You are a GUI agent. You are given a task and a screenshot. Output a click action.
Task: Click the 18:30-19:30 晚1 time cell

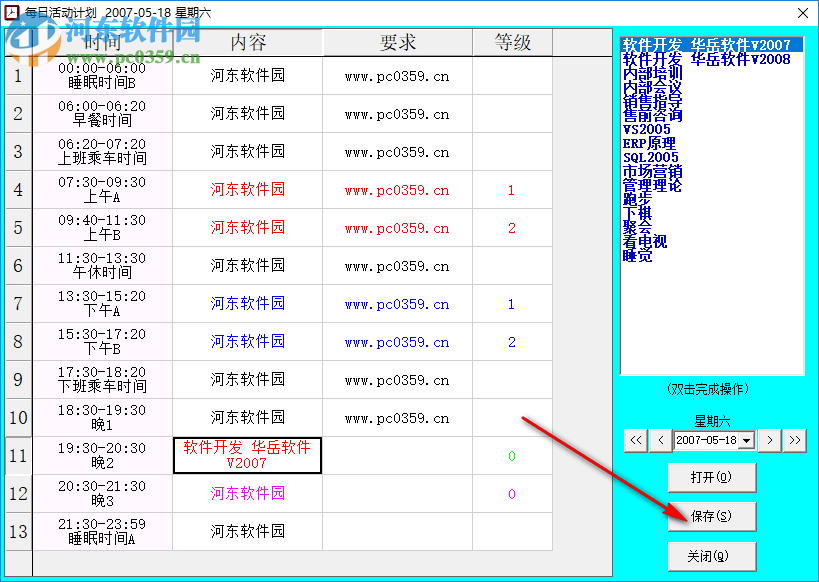pos(102,417)
